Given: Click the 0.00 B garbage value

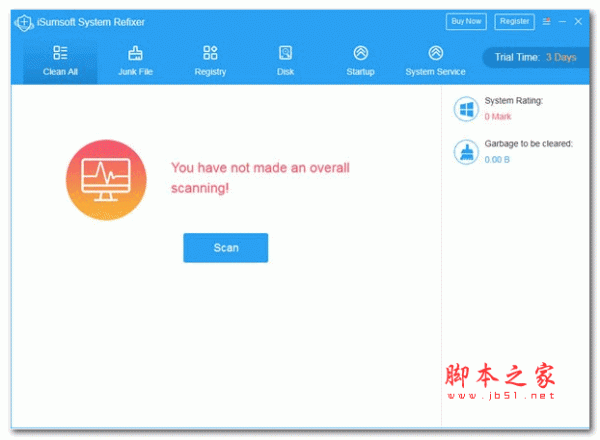Looking at the screenshot, I should 497,160.
